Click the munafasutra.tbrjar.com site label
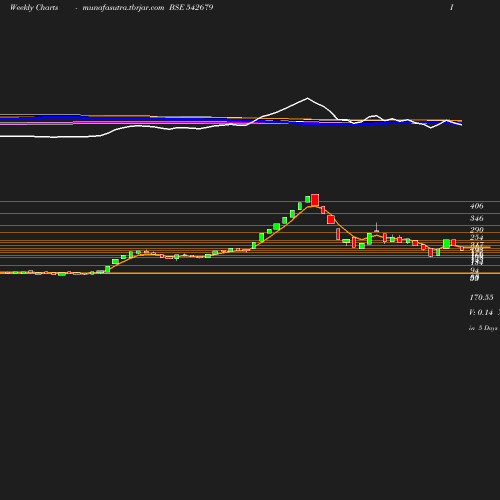Screen dimensions: 500x500 click(x=123, y=8)
